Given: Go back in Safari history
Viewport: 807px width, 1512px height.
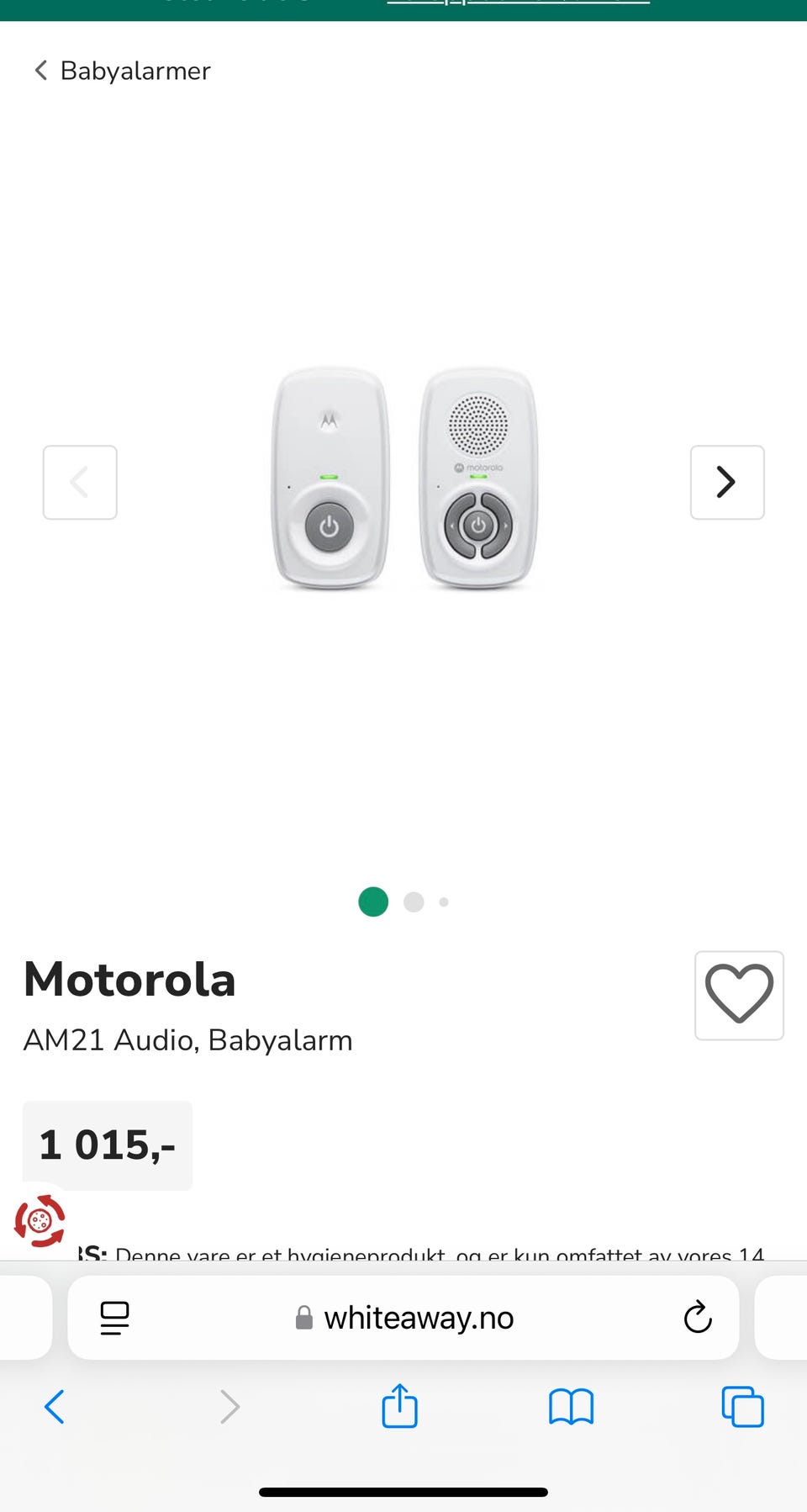Looking at the screenshot, I should coord(55,1406).
